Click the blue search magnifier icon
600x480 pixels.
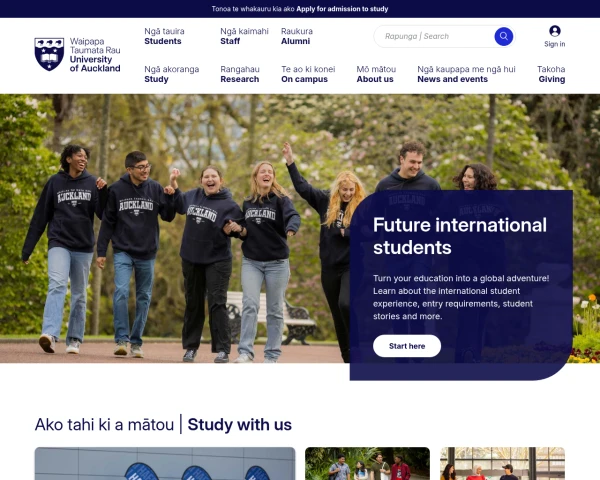point(504,36)
